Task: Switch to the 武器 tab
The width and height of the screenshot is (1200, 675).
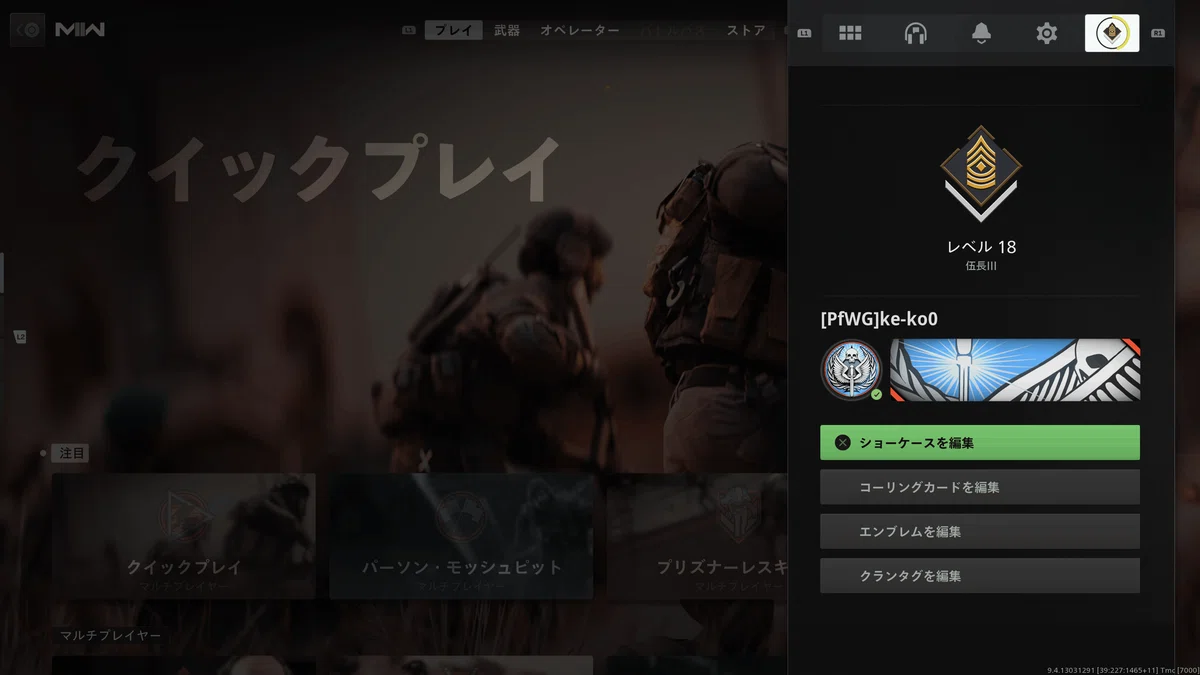Action: [507, 30]
